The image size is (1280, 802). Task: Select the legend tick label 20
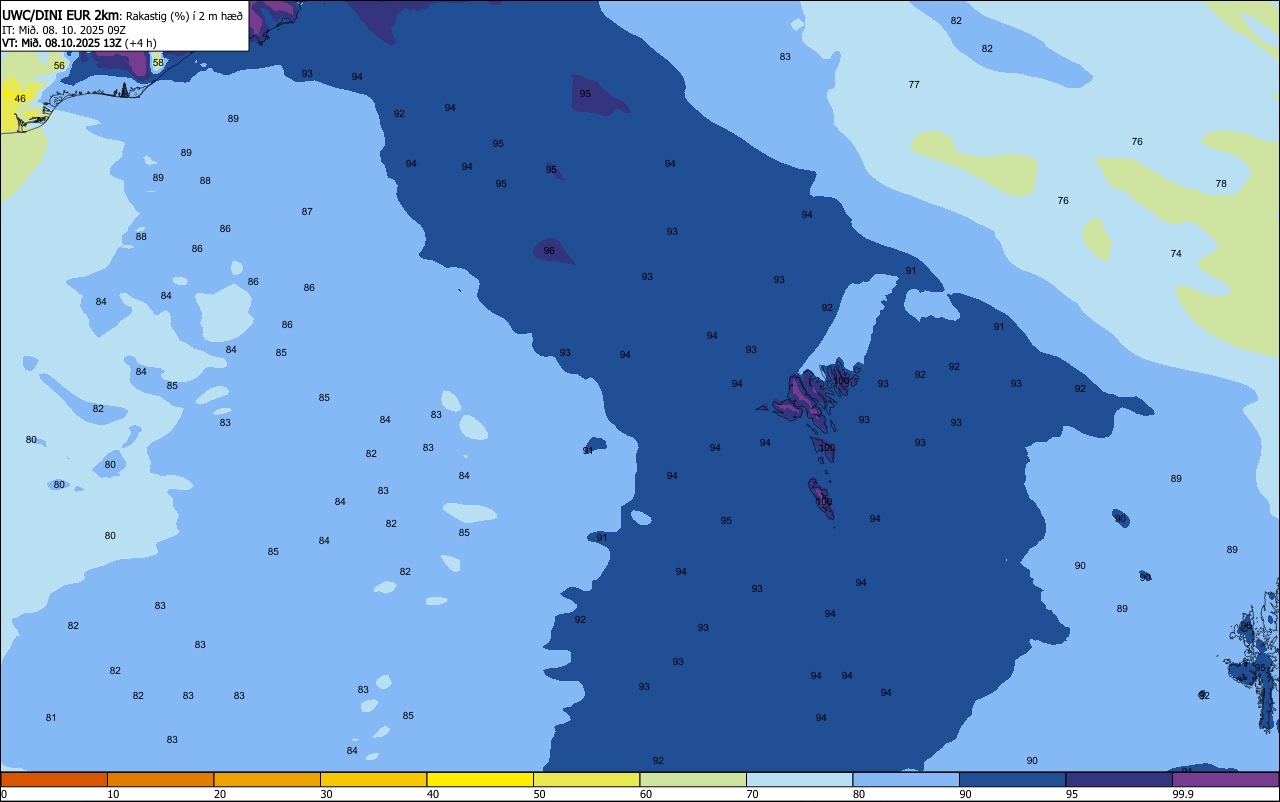(x=220, y=794)
